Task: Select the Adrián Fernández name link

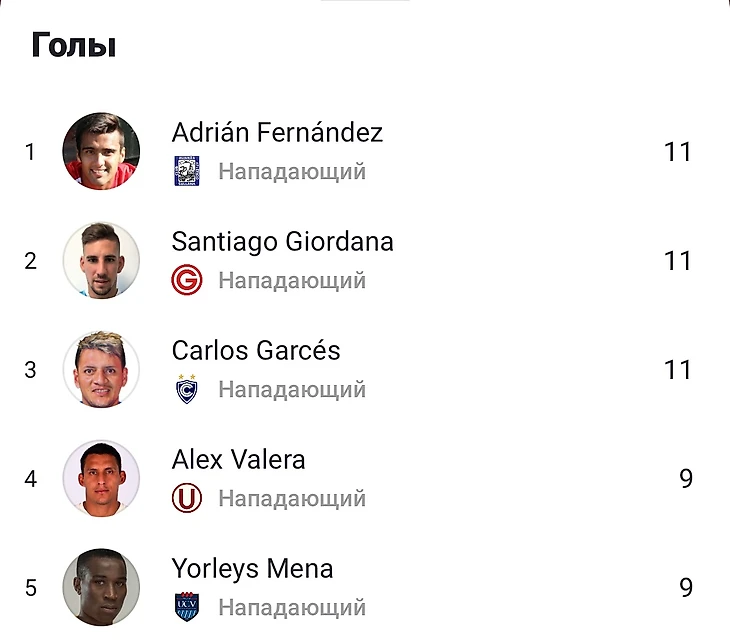Action: click(x=277, y=132)
